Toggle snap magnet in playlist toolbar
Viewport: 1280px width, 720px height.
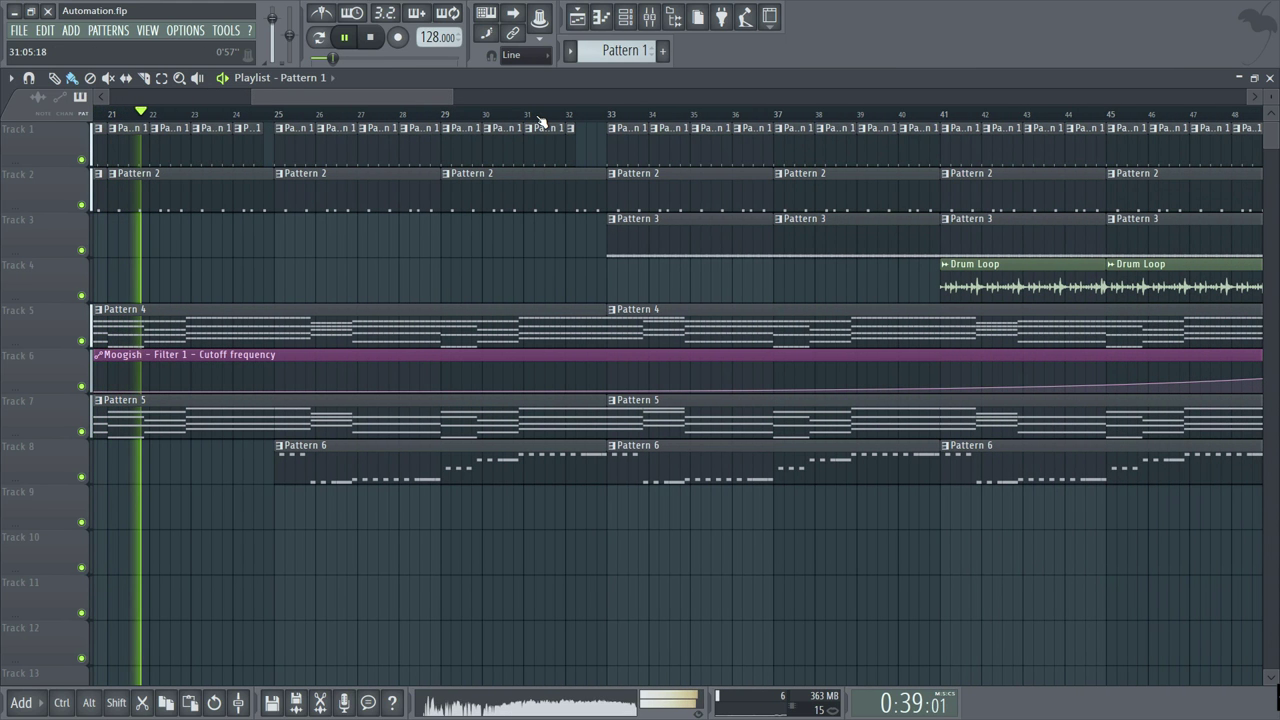pyautogui.click(x=29, y=78)
